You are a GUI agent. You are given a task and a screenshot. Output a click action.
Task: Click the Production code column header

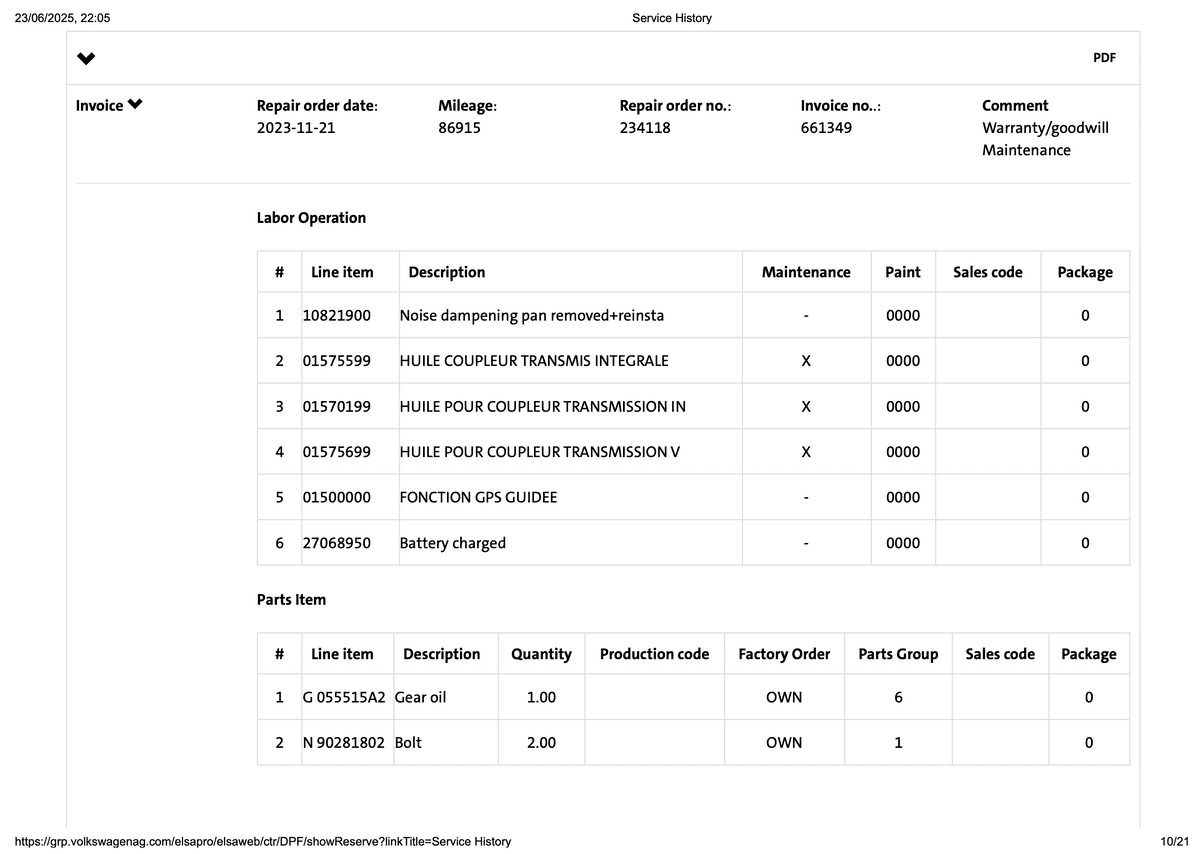tap(654, 654)
